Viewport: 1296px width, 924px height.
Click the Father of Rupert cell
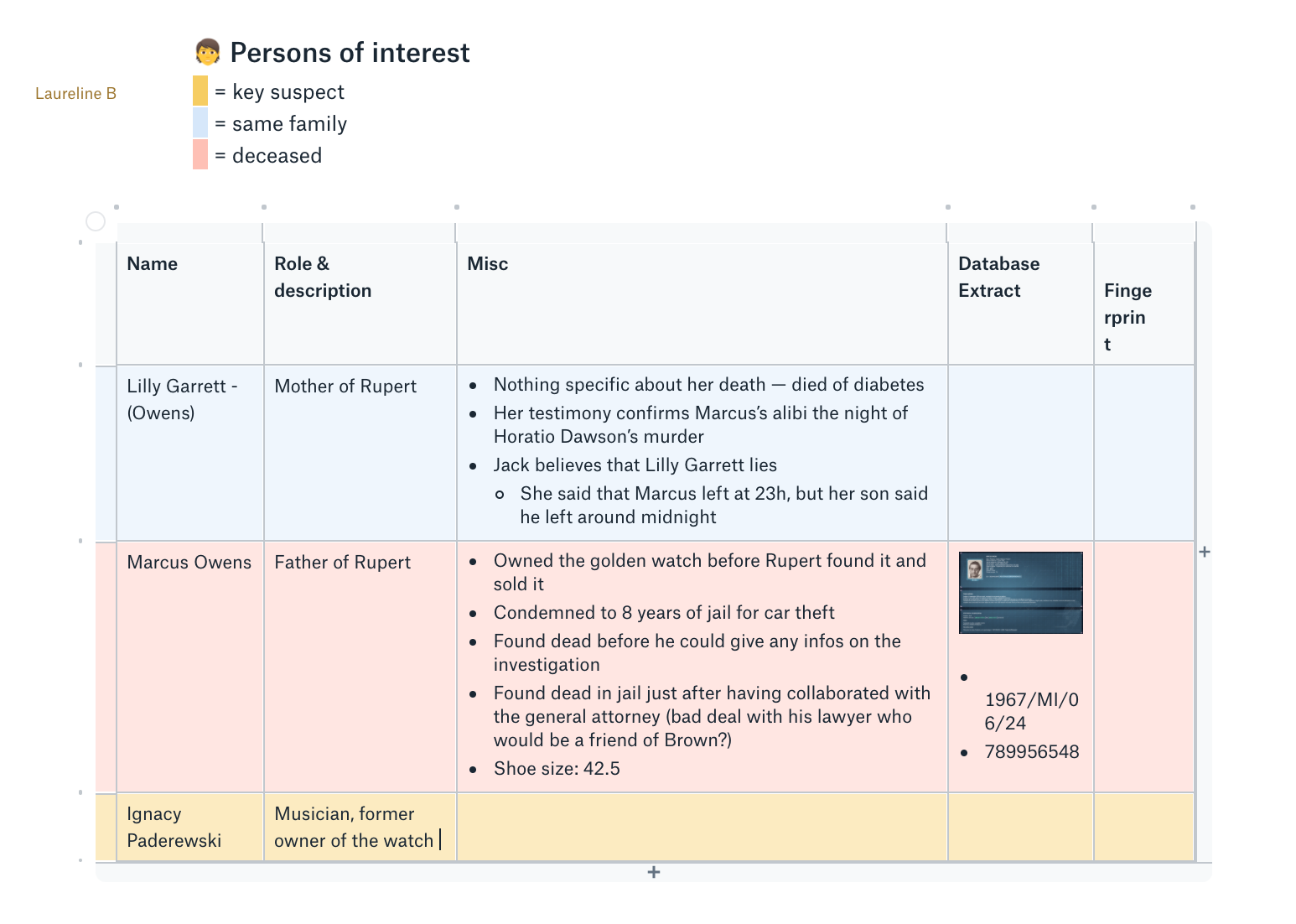(x=360, y=667)
